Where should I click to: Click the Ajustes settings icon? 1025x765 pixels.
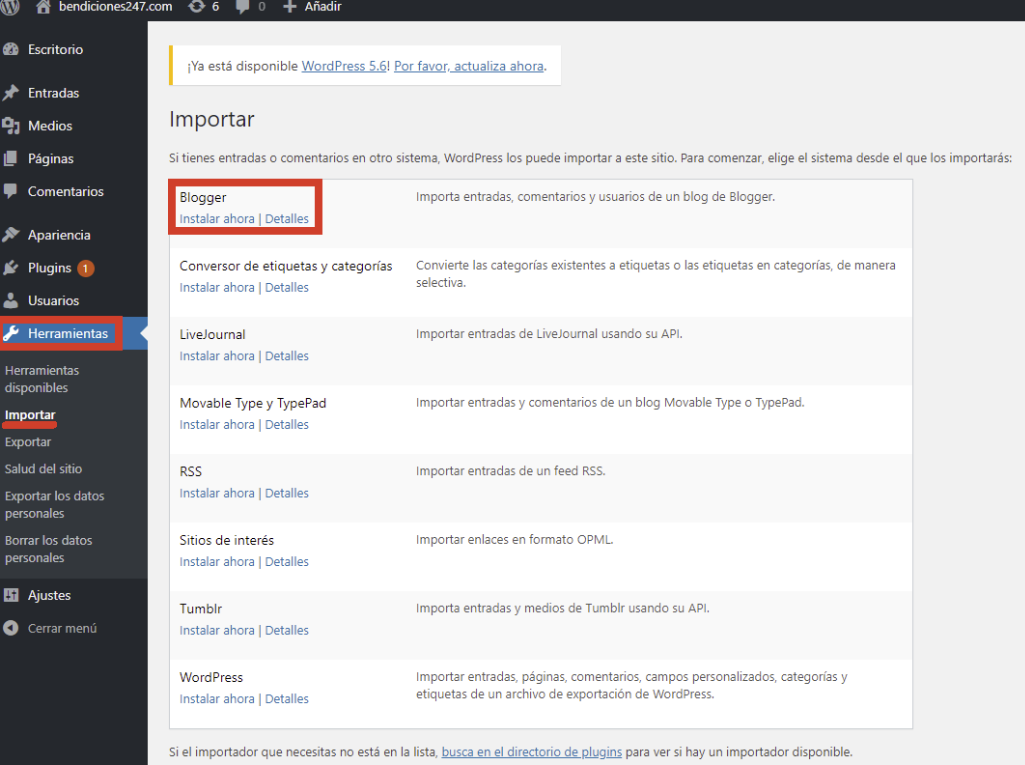point(10,595)
